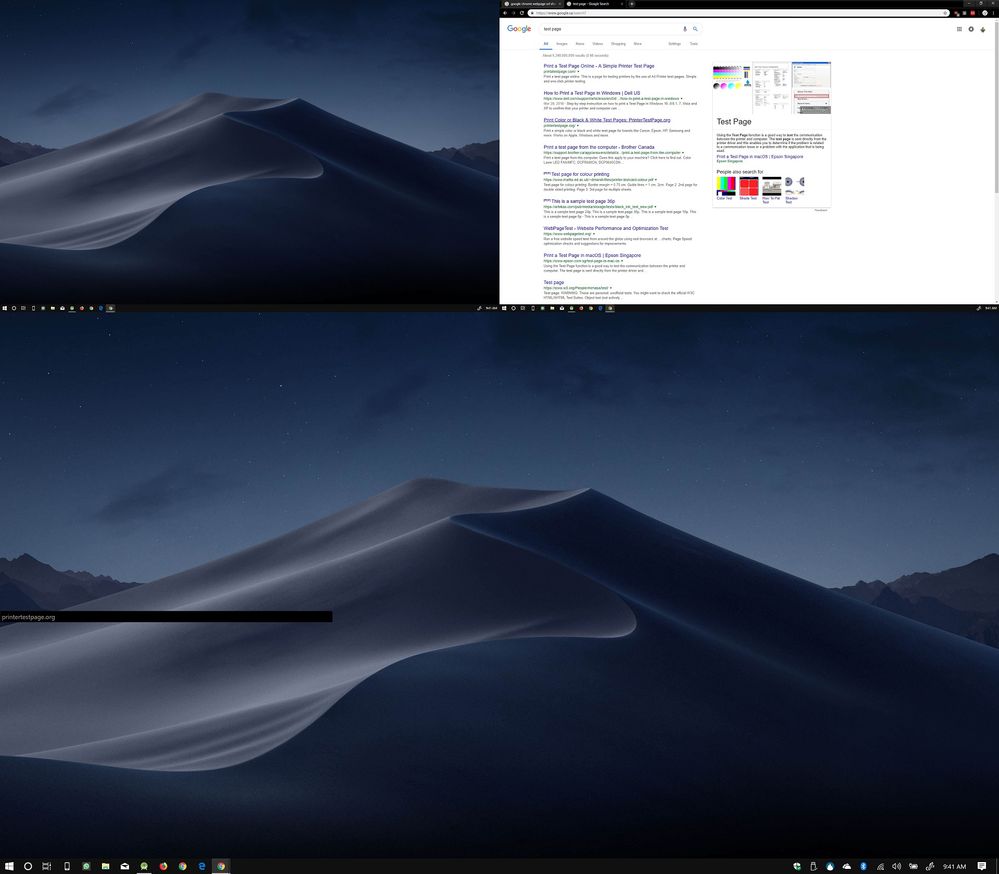
Task: Switch to the Images search tab
Action: tap(562, 44)
